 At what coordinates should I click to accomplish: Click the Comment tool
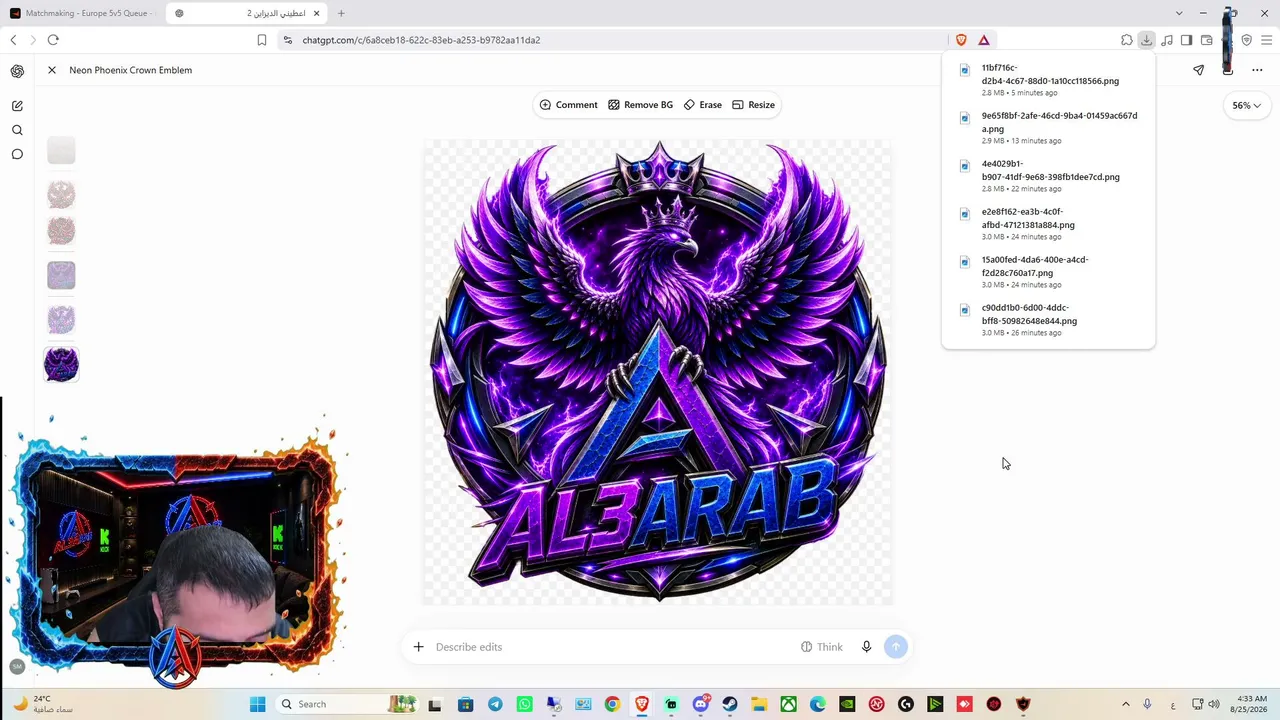[x=568, y=105]
